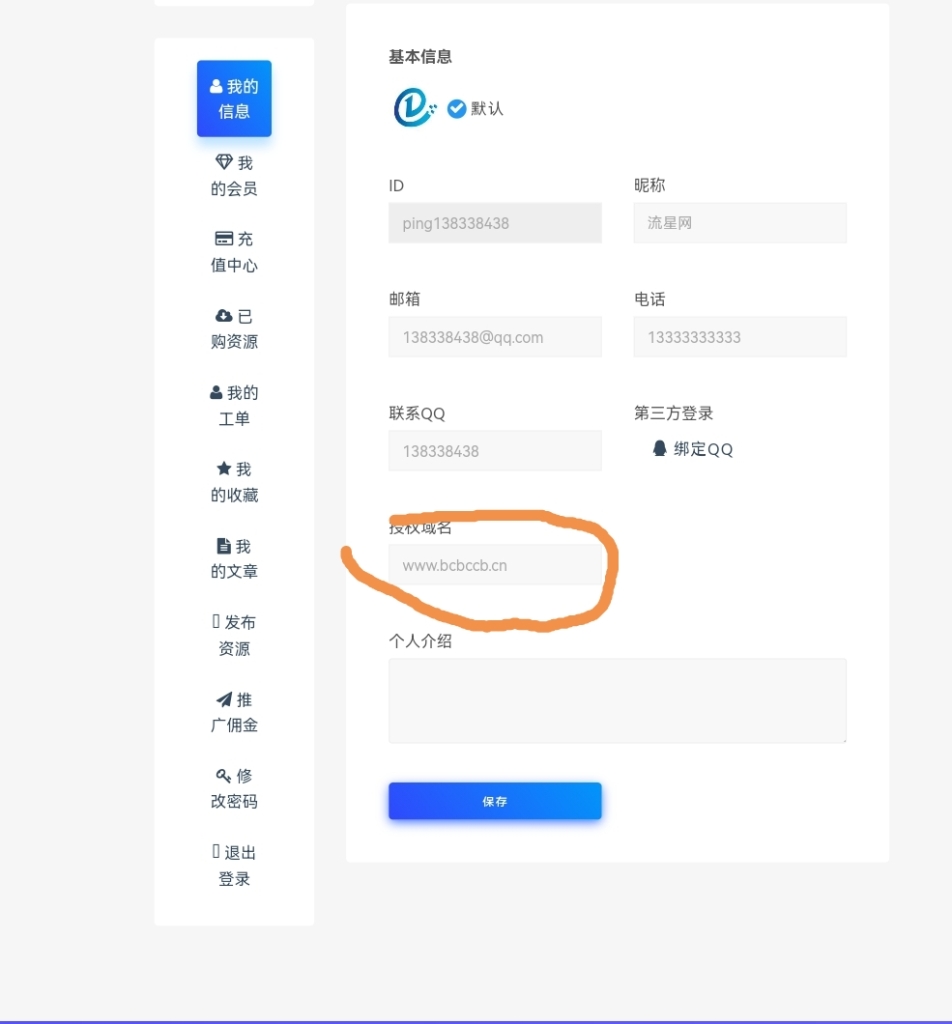Toggle the 默认 avatar checkmark
Viewport: 952px width, 1024px height.
click(456, 108)
